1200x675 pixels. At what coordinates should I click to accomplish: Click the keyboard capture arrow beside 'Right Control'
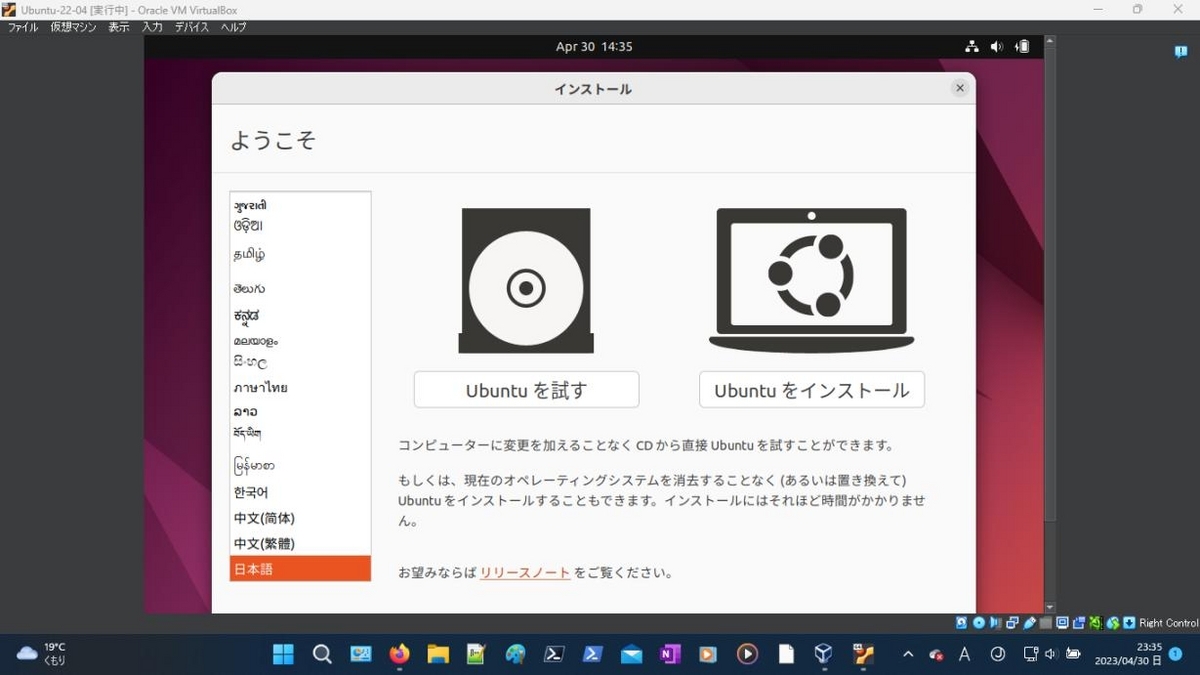click(1129, 623)
